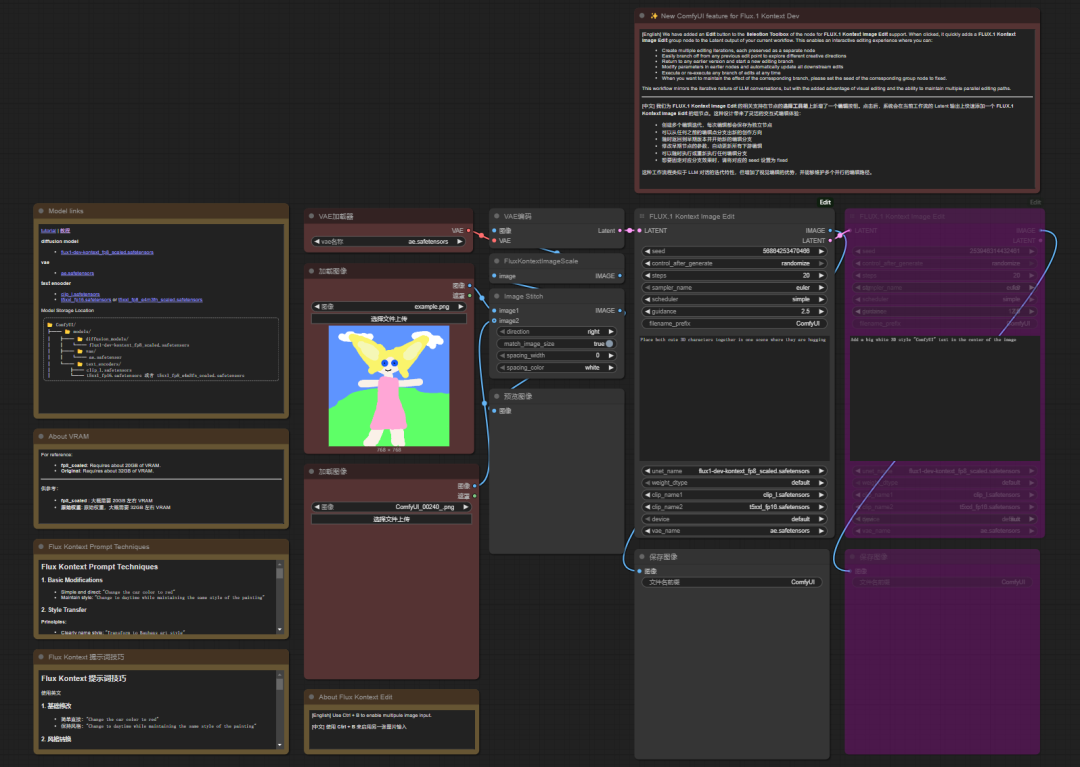Open the direction dropdown in Image Stitch

tap(556, 332)
